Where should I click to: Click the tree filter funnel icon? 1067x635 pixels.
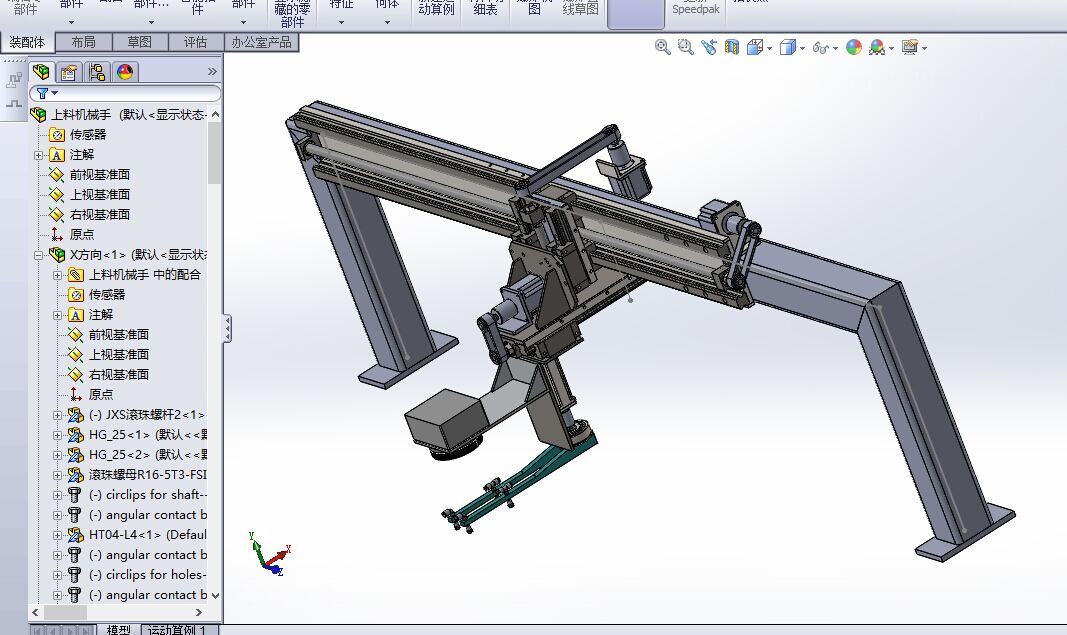pyautogui.click(x=42, y=93)
